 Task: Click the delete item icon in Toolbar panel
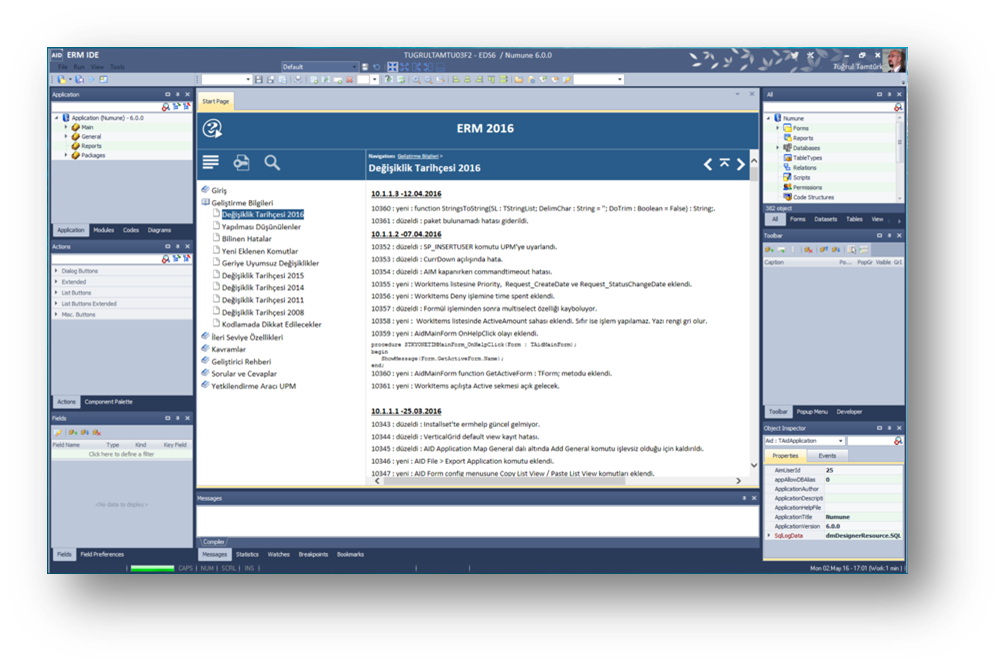pyautogui.click(x=808, y=249)
